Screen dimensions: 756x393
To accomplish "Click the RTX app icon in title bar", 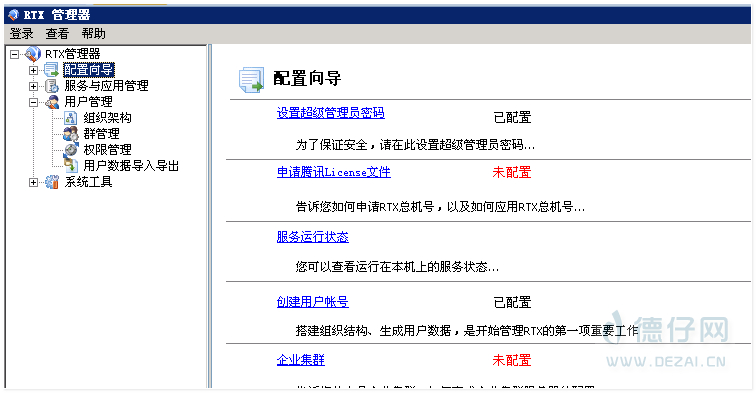I will point(14,15).
